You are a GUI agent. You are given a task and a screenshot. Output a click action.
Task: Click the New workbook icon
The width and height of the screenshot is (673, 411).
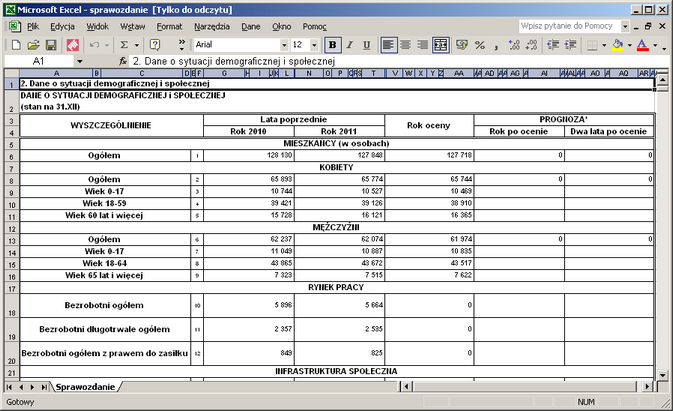tap(15, 45)
